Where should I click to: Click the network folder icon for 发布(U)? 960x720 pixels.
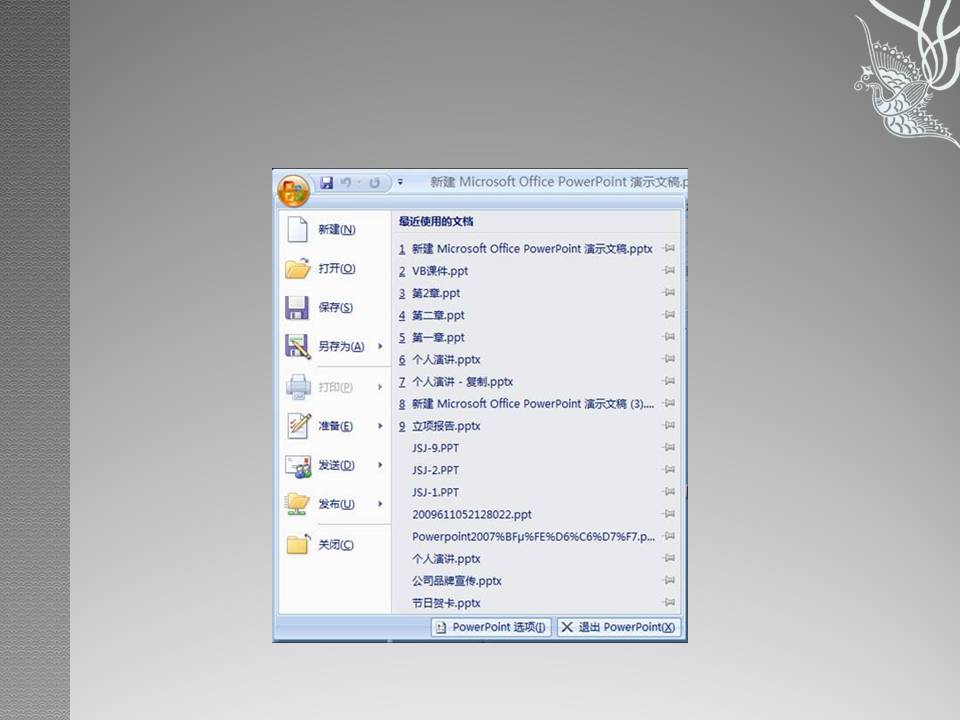298,504
